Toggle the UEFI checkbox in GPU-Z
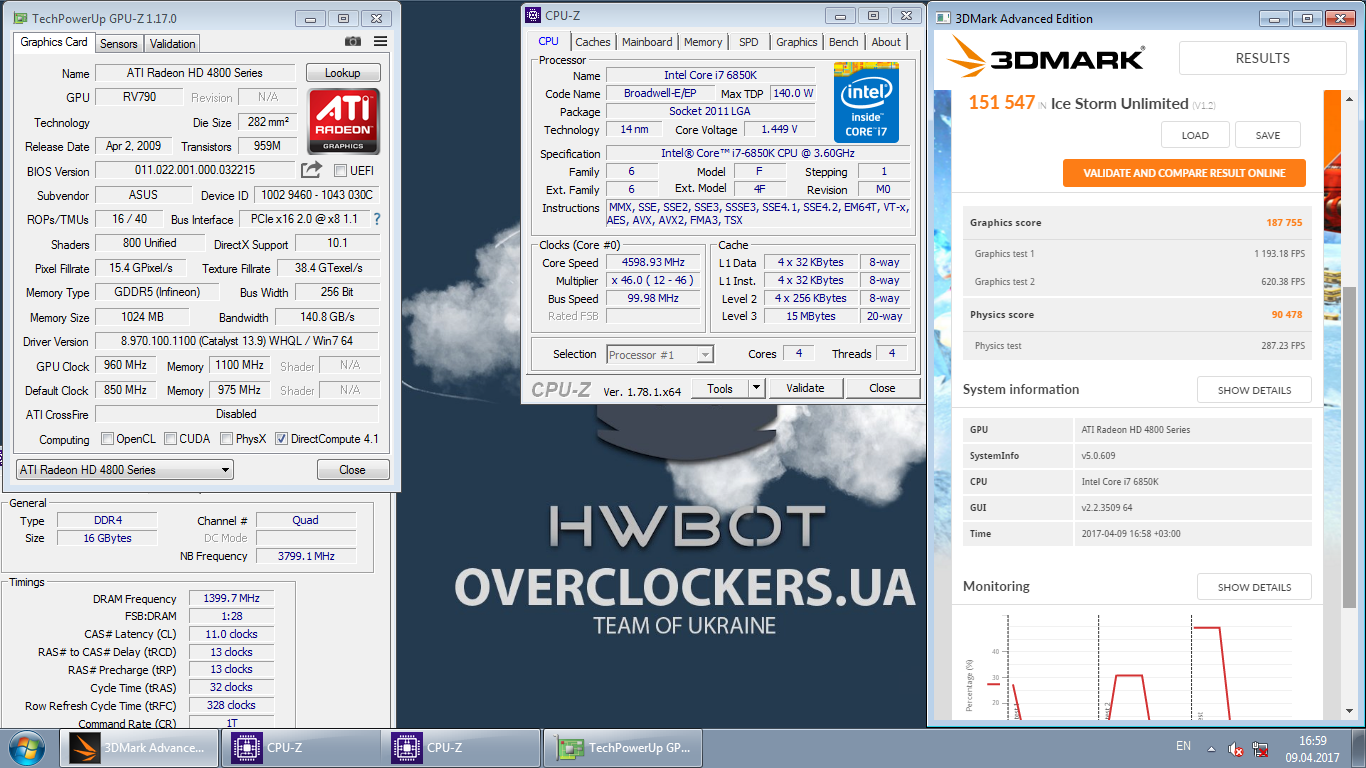 click(340, 171)
